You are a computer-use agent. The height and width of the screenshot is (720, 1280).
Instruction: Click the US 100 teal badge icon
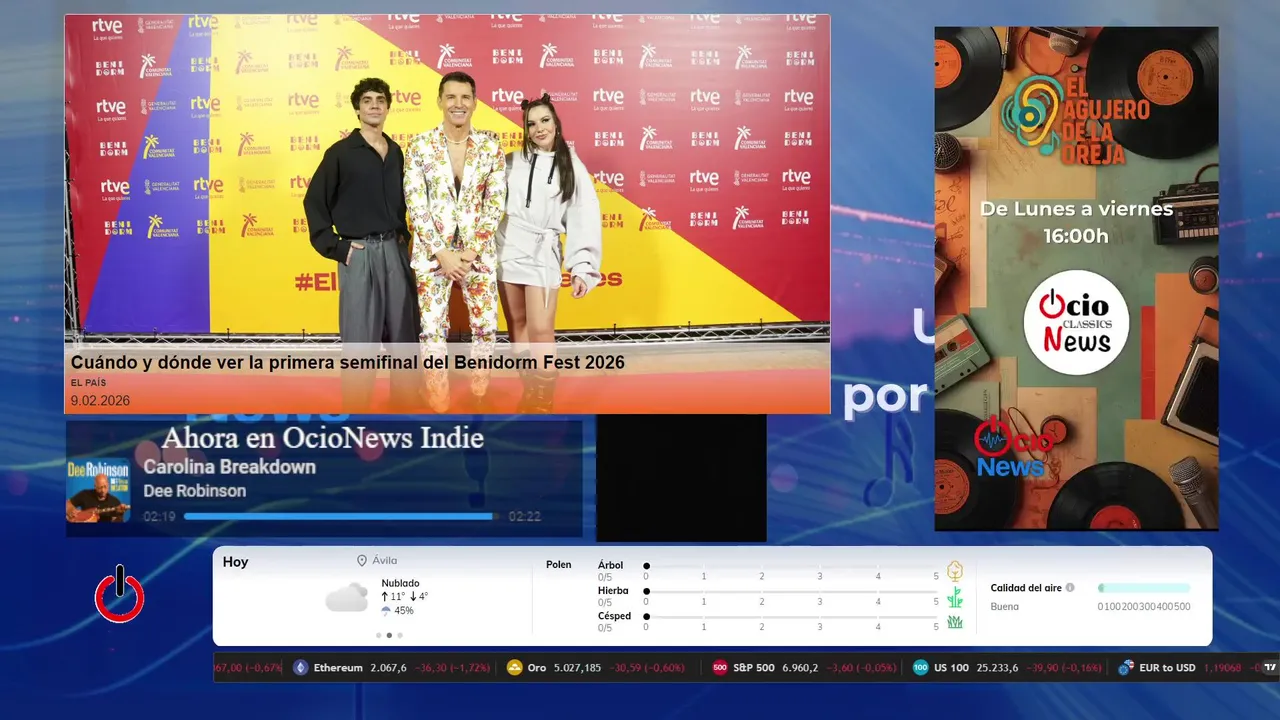coord(921,668)
